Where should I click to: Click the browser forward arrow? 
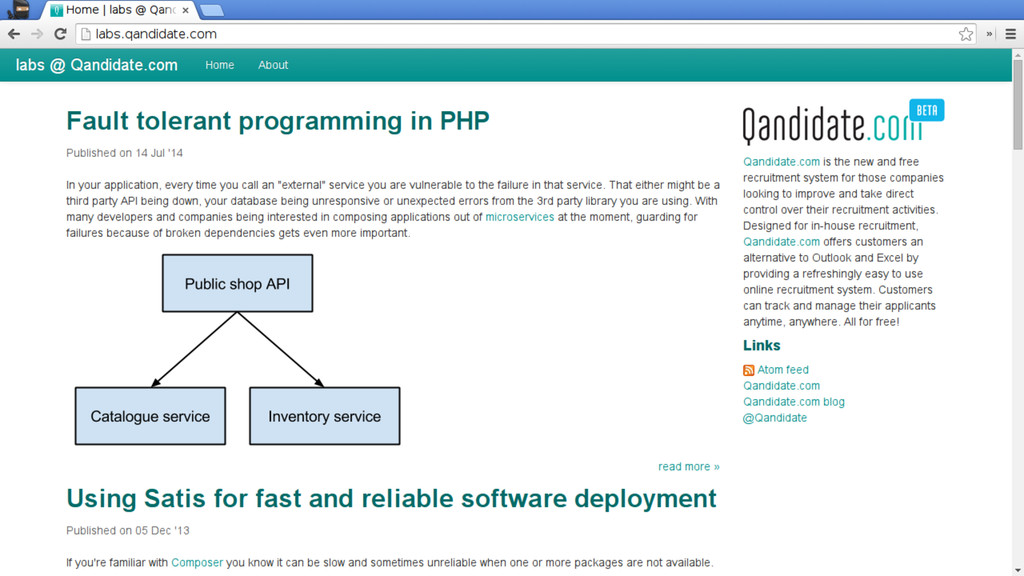(x=37, y=34)
